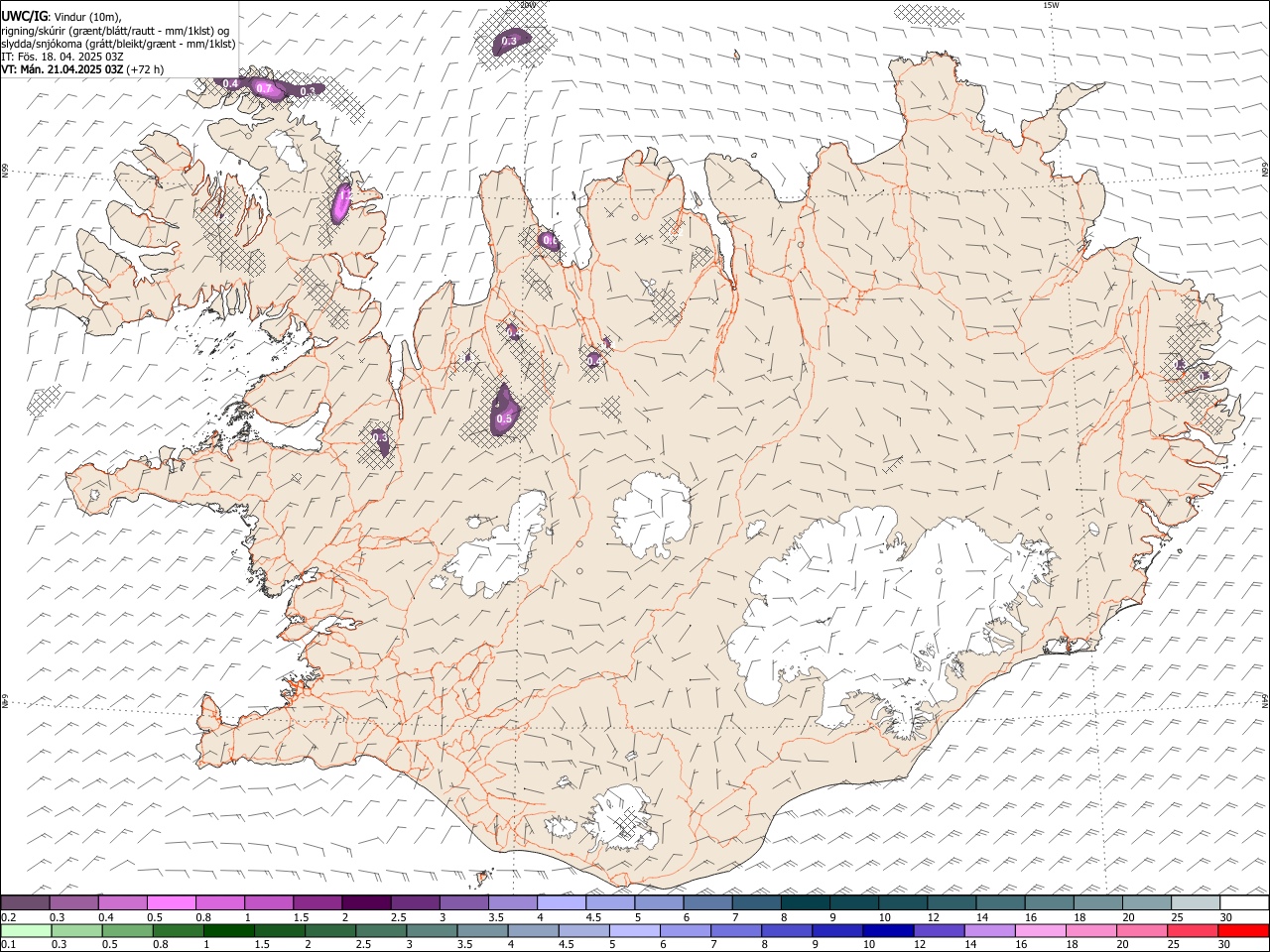Pick the lavender swatch between 4 and 4.5 in purple scale
Screen dimensions: 1270x952
562,903
